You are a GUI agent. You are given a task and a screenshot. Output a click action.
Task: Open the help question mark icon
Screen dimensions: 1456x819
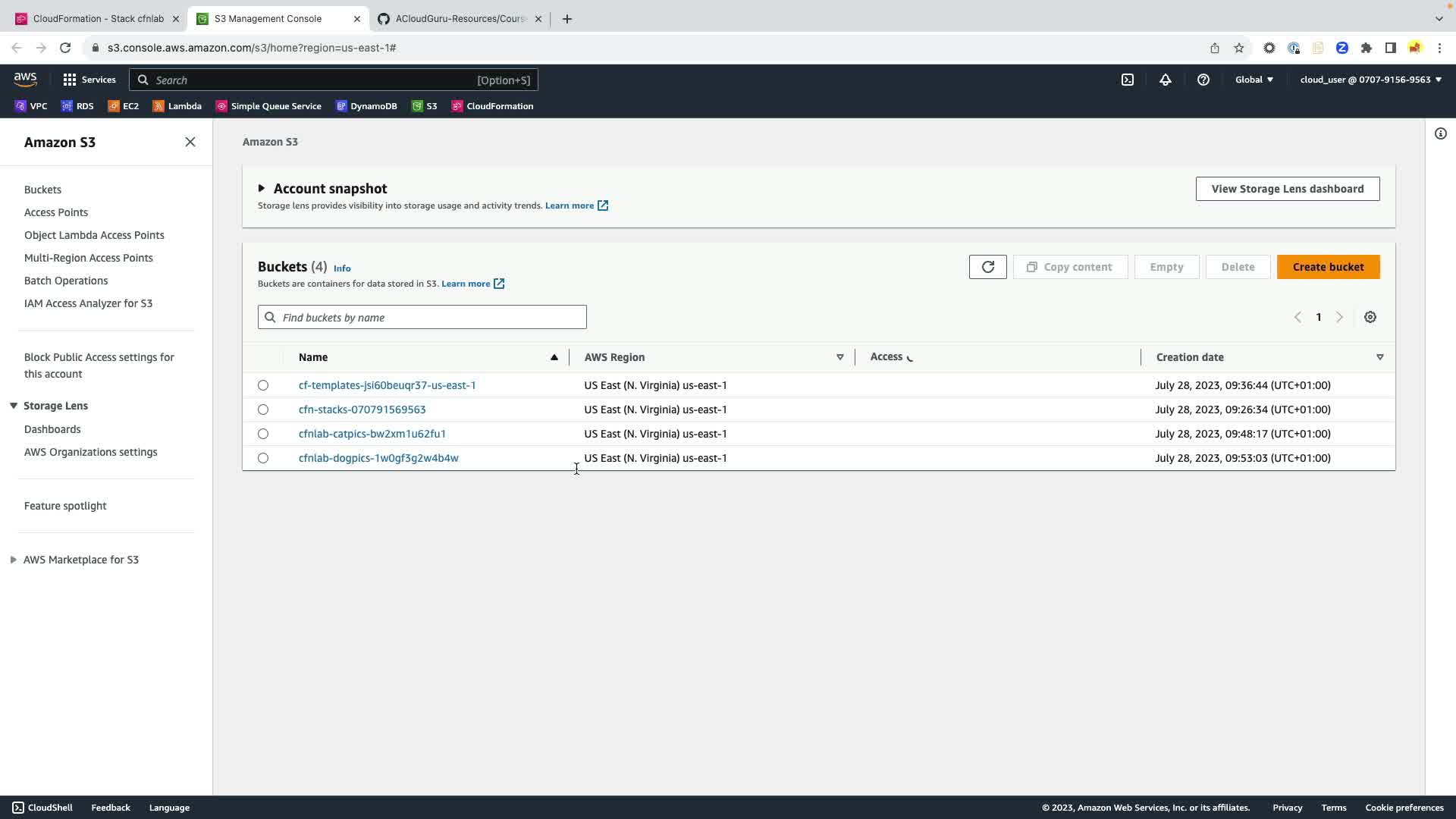[1203, 80]
